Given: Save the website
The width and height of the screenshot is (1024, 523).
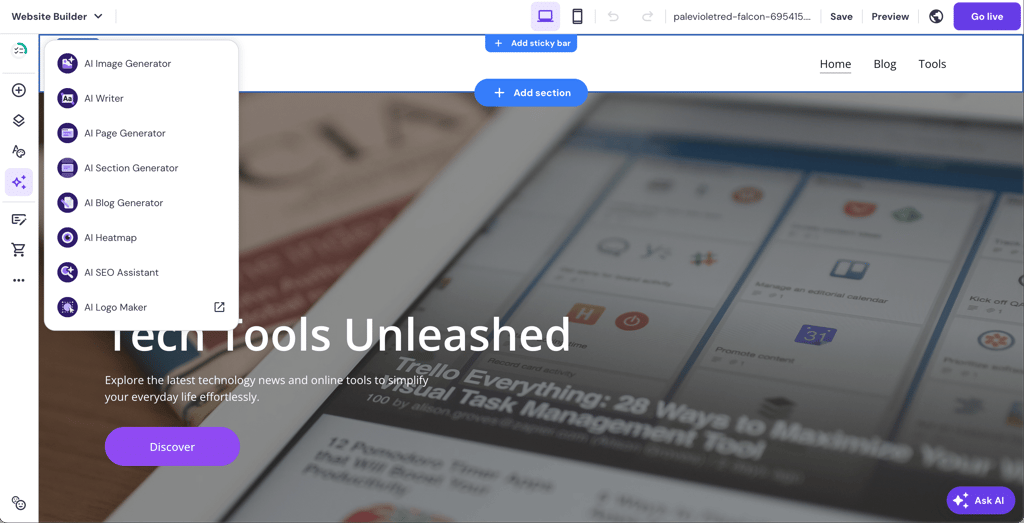Looking at the screenshot, I should pos(841,16).
